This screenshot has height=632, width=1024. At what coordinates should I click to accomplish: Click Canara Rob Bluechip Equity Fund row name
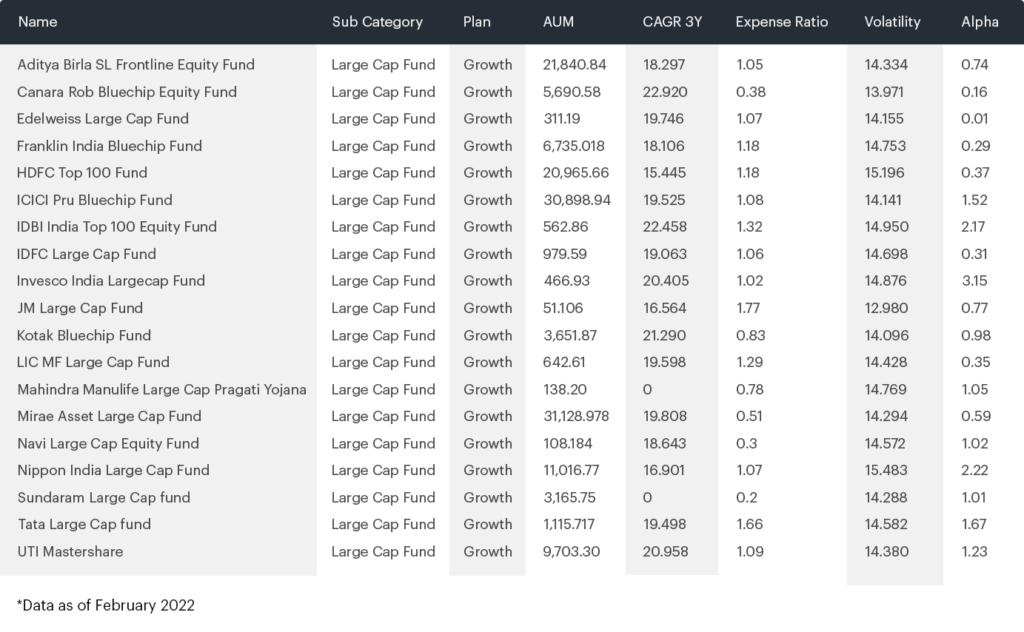(127, 92)
